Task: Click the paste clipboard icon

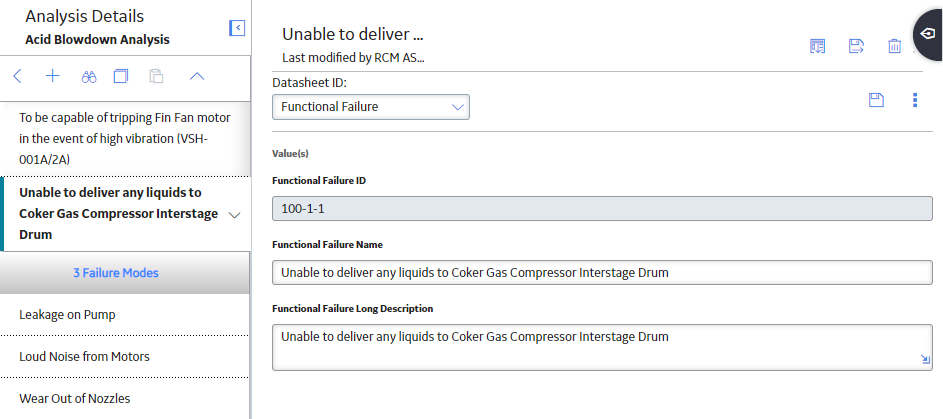Action: pyautogui.click(x=156, y=76)
